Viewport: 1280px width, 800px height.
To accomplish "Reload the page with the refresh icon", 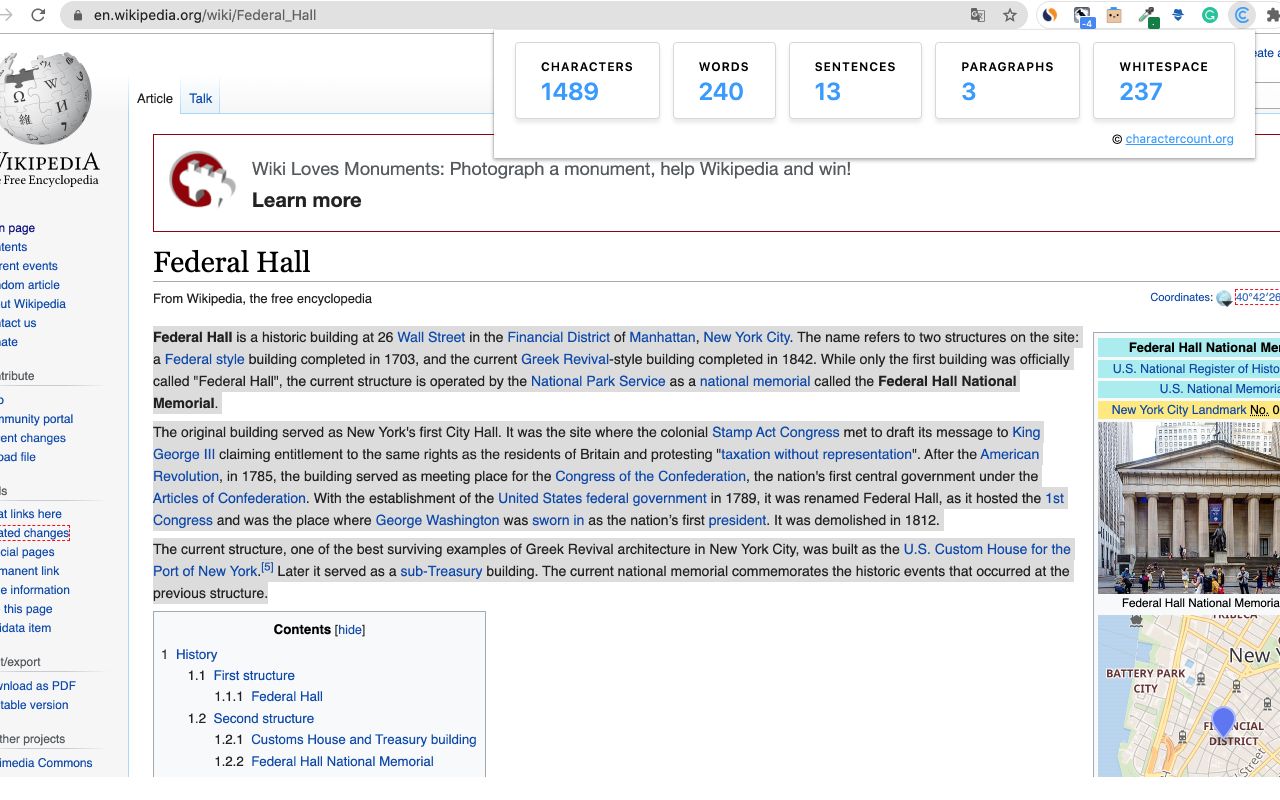I will [x=38, y=15].
